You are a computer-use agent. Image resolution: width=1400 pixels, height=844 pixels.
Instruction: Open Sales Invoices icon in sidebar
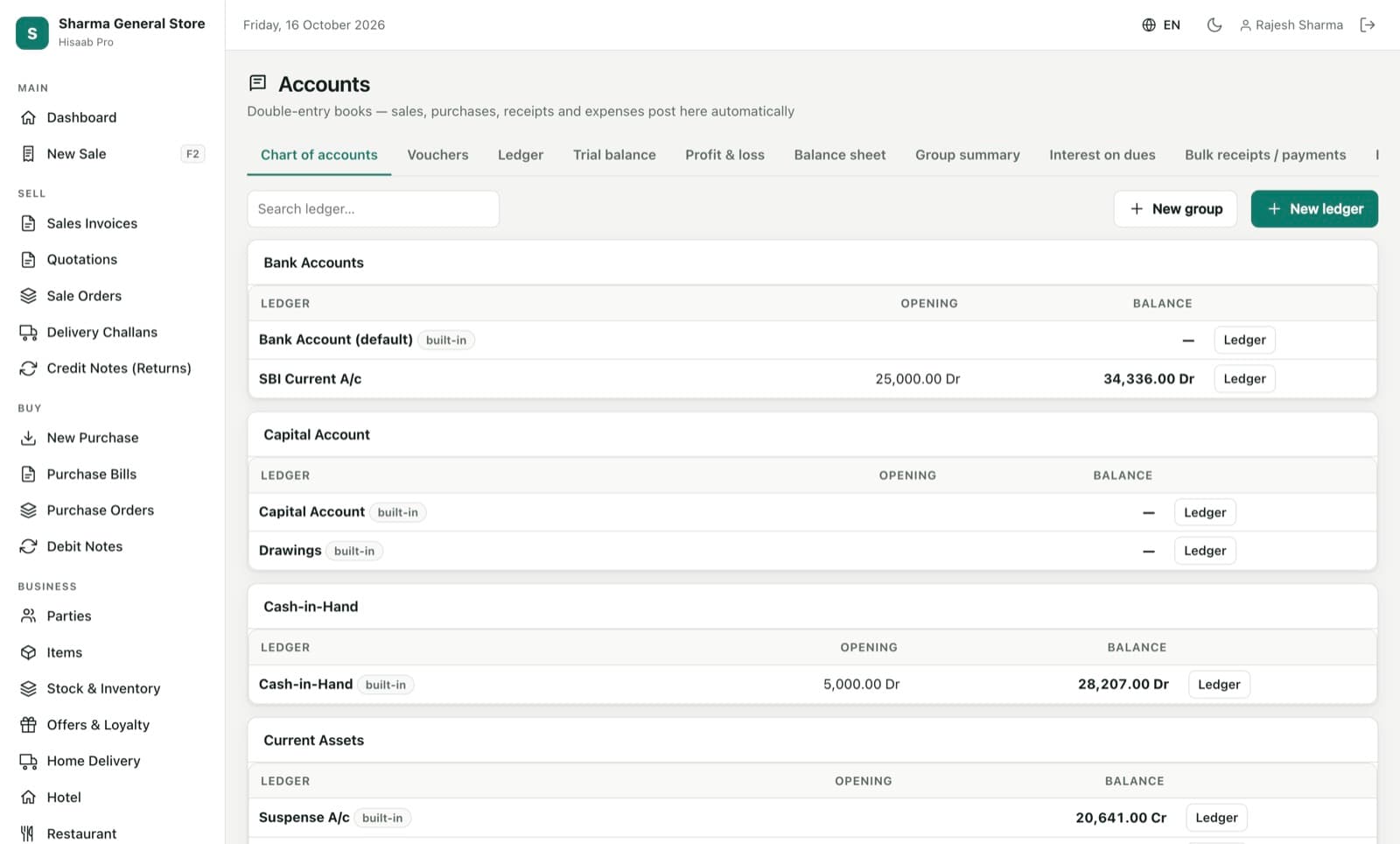(x=29, y=223)
